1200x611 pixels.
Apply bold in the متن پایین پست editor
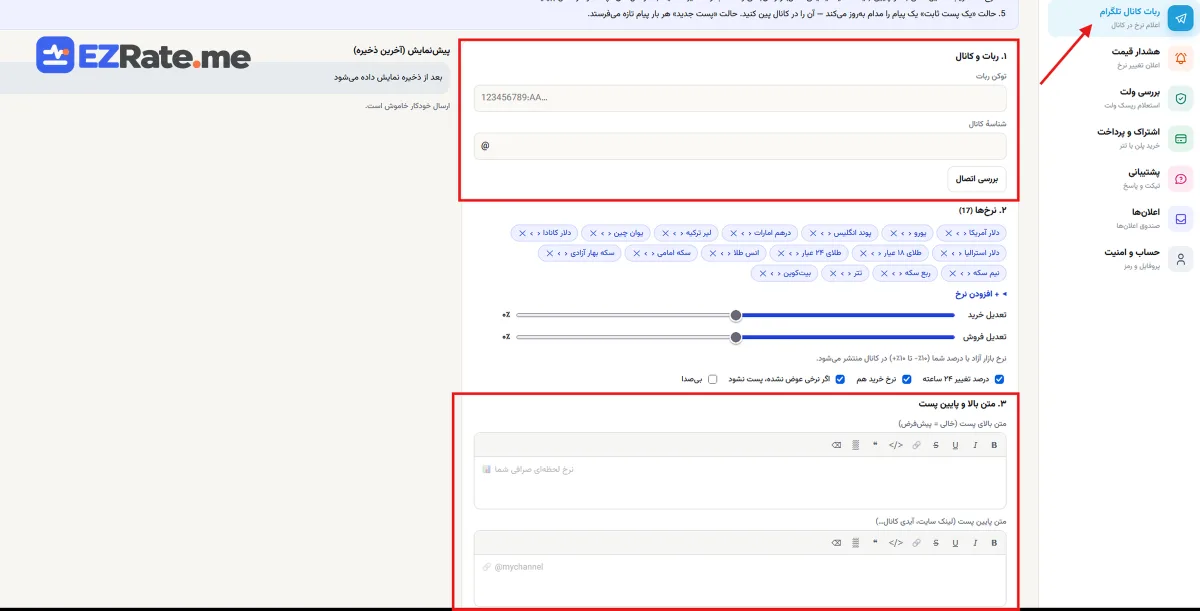(994, 543)
